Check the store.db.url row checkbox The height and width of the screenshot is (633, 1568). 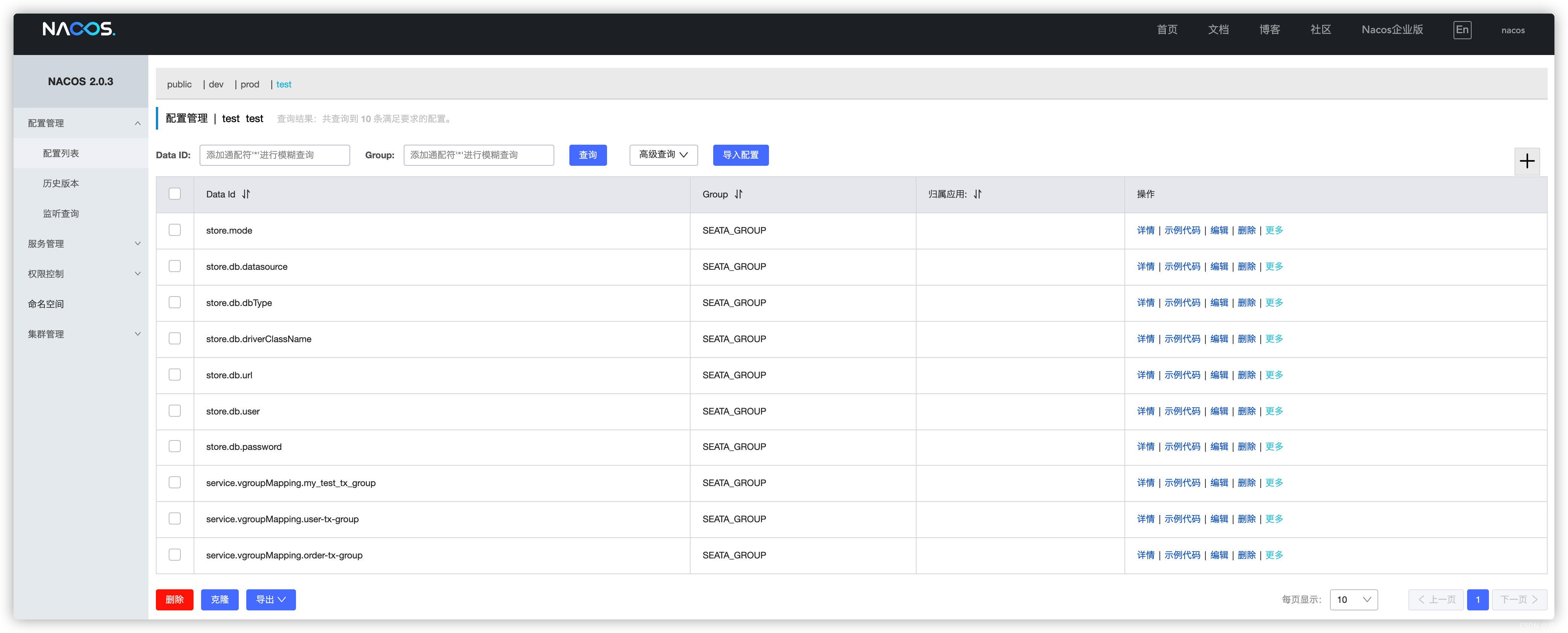[x=175, y=374]
